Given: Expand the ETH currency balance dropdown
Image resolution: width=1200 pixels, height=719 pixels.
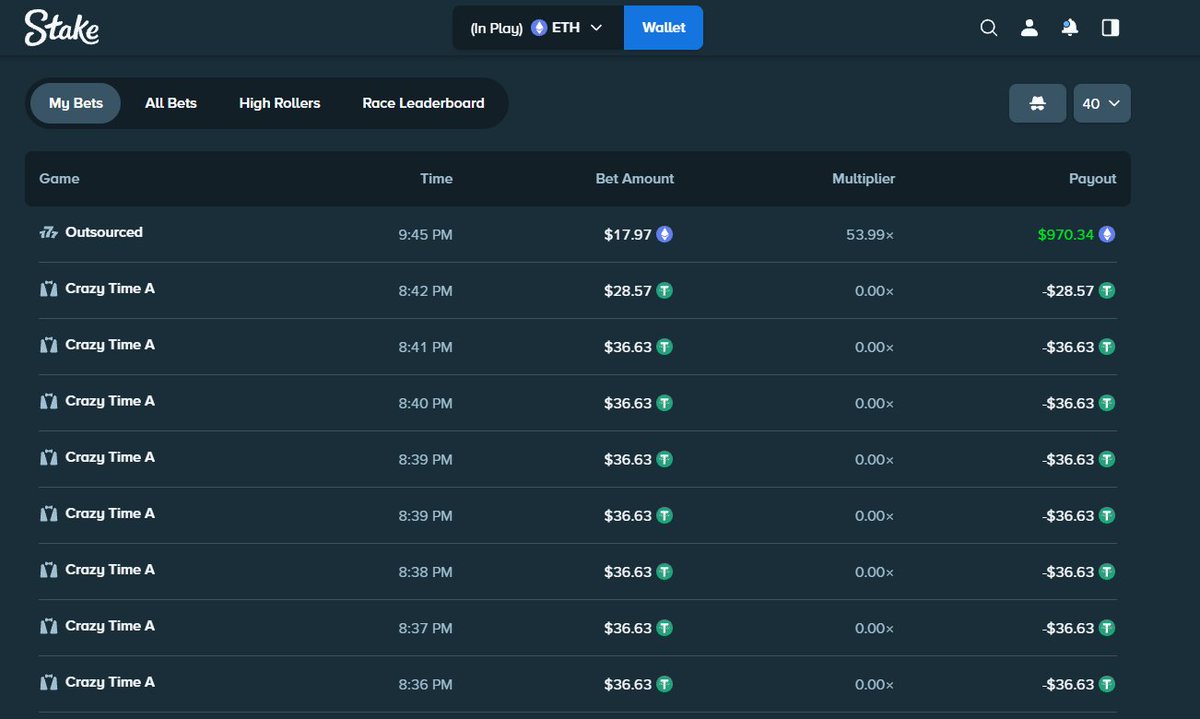Looking at the screenshot, I should click(x=538, y=28).
